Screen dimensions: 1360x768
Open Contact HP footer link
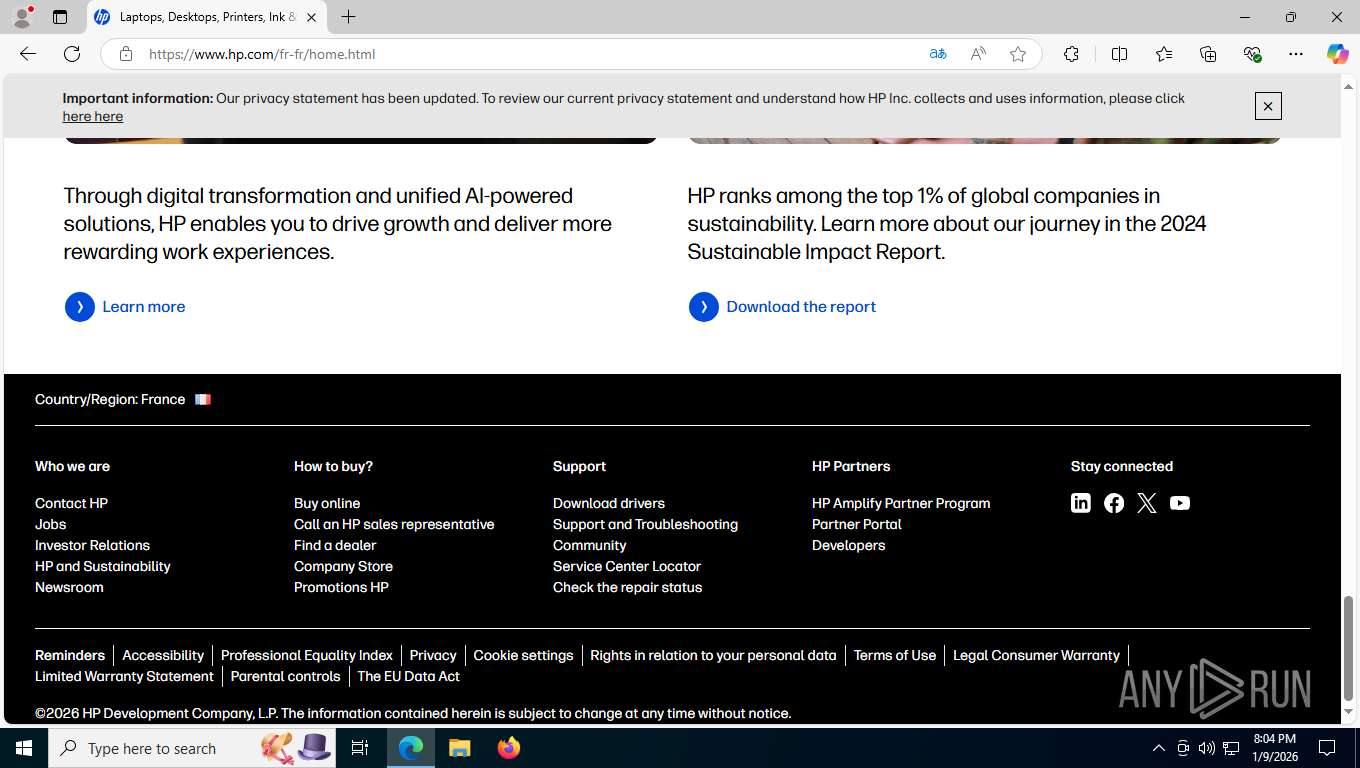tap(71, 503)
